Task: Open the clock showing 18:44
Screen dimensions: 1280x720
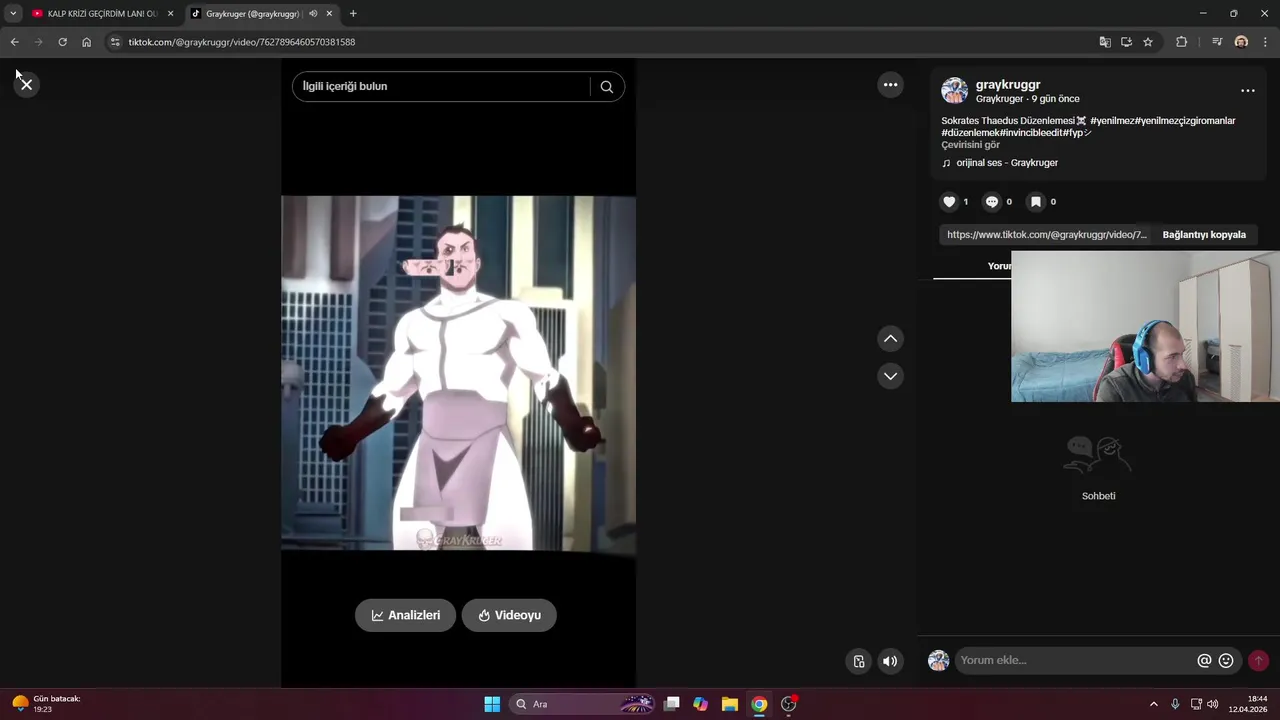Action: [1248, 704]
